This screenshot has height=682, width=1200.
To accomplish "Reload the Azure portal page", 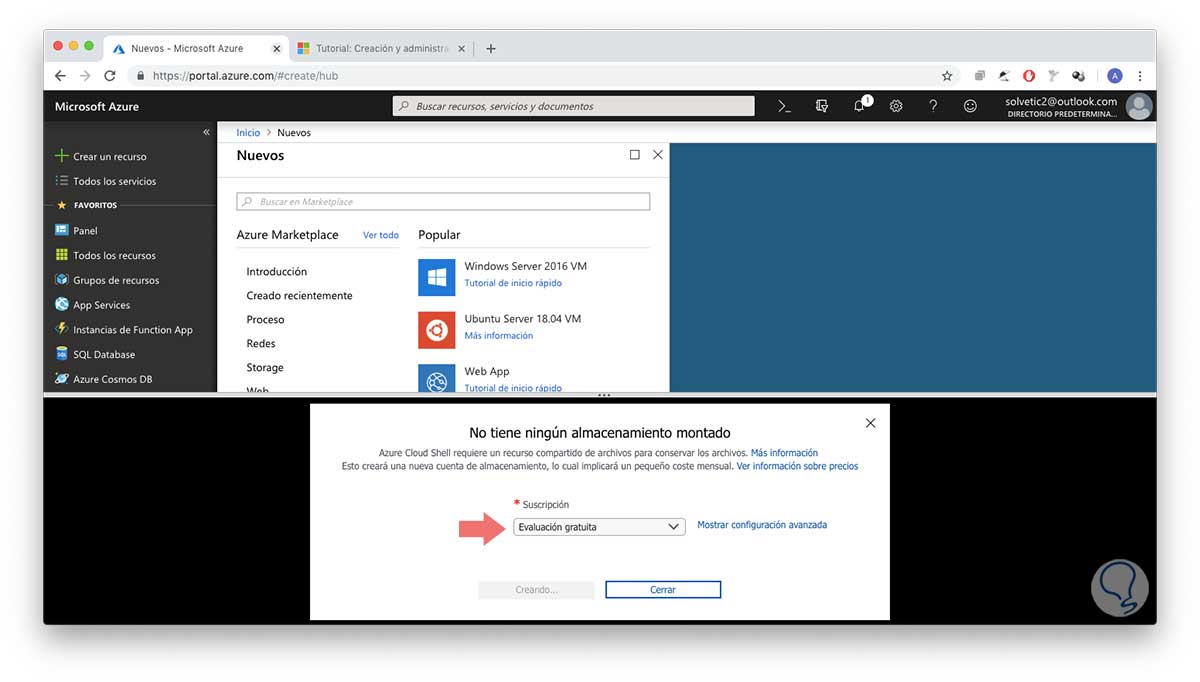I will (x=110, y=76).
